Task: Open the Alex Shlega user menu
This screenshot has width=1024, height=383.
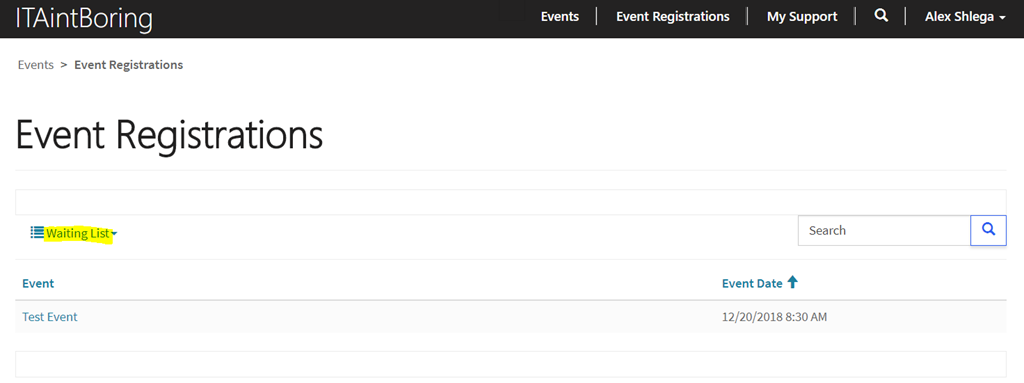Action: coord(965,17)
